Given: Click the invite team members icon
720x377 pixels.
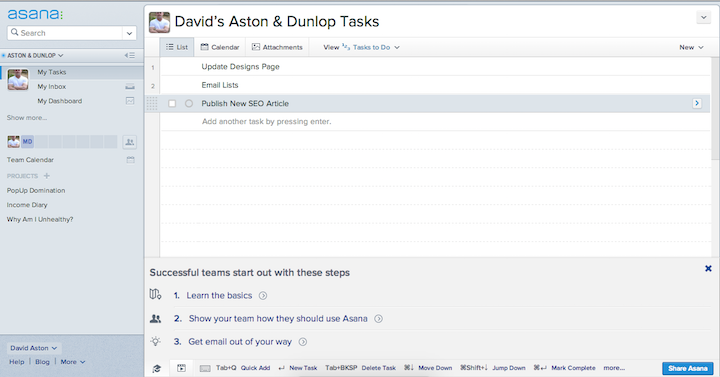Looking at the screenshot, I should click(130, 142).
